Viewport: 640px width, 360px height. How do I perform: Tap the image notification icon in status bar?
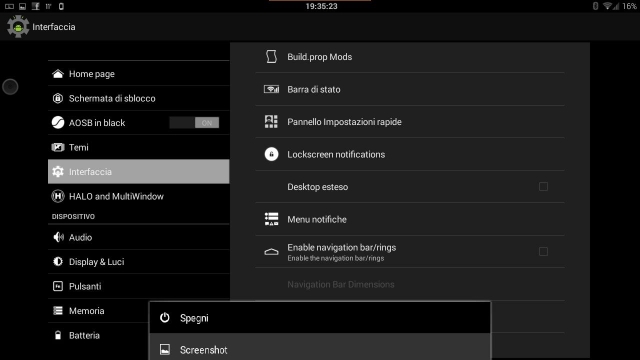tap(22, 6)
